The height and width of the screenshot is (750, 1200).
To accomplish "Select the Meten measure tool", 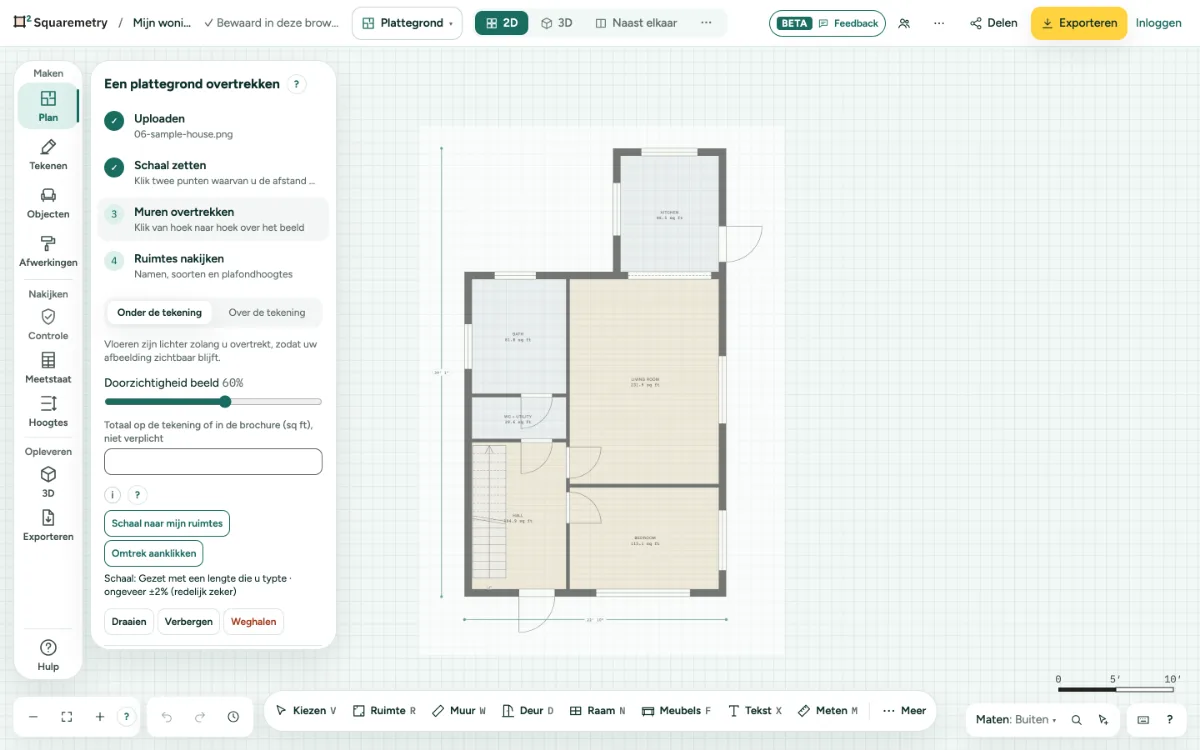I will tap(828, 711).
